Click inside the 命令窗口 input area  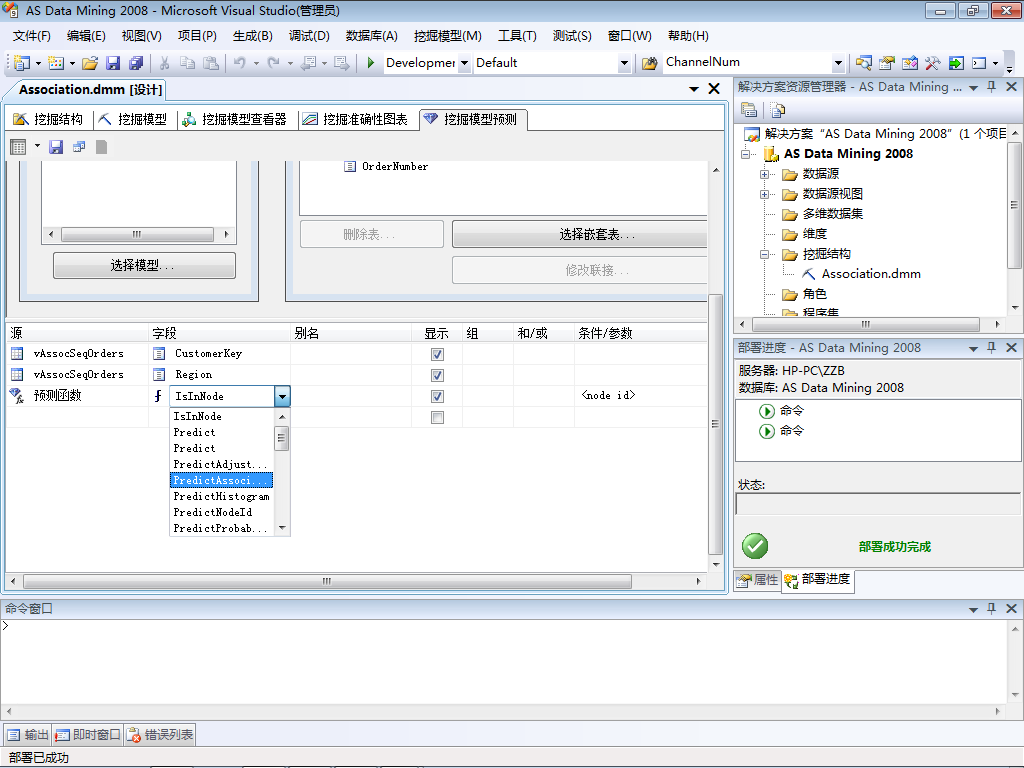[x=503, y=661]
